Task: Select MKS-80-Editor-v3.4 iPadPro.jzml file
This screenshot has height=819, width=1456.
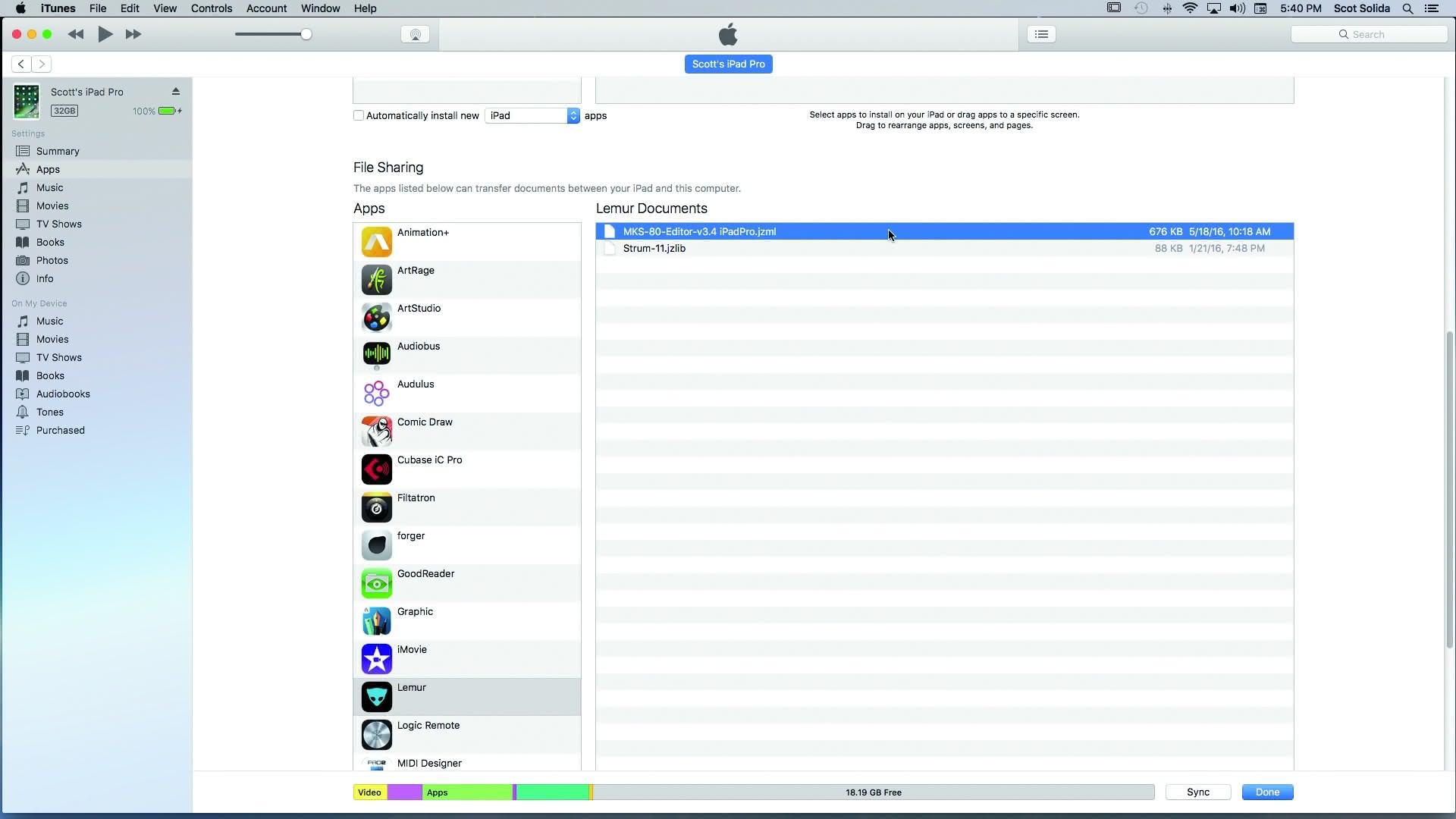Action: (x=945, y=231)
